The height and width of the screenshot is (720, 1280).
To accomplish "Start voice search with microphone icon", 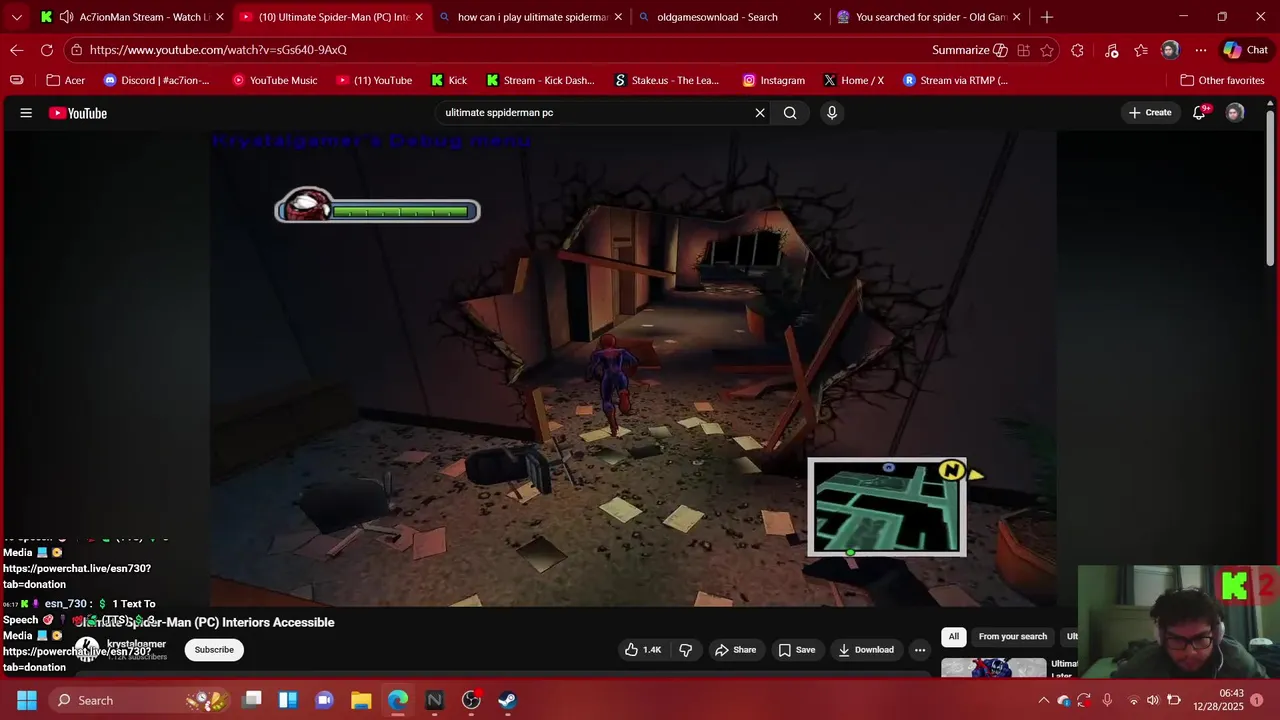I will pos(831,113).
